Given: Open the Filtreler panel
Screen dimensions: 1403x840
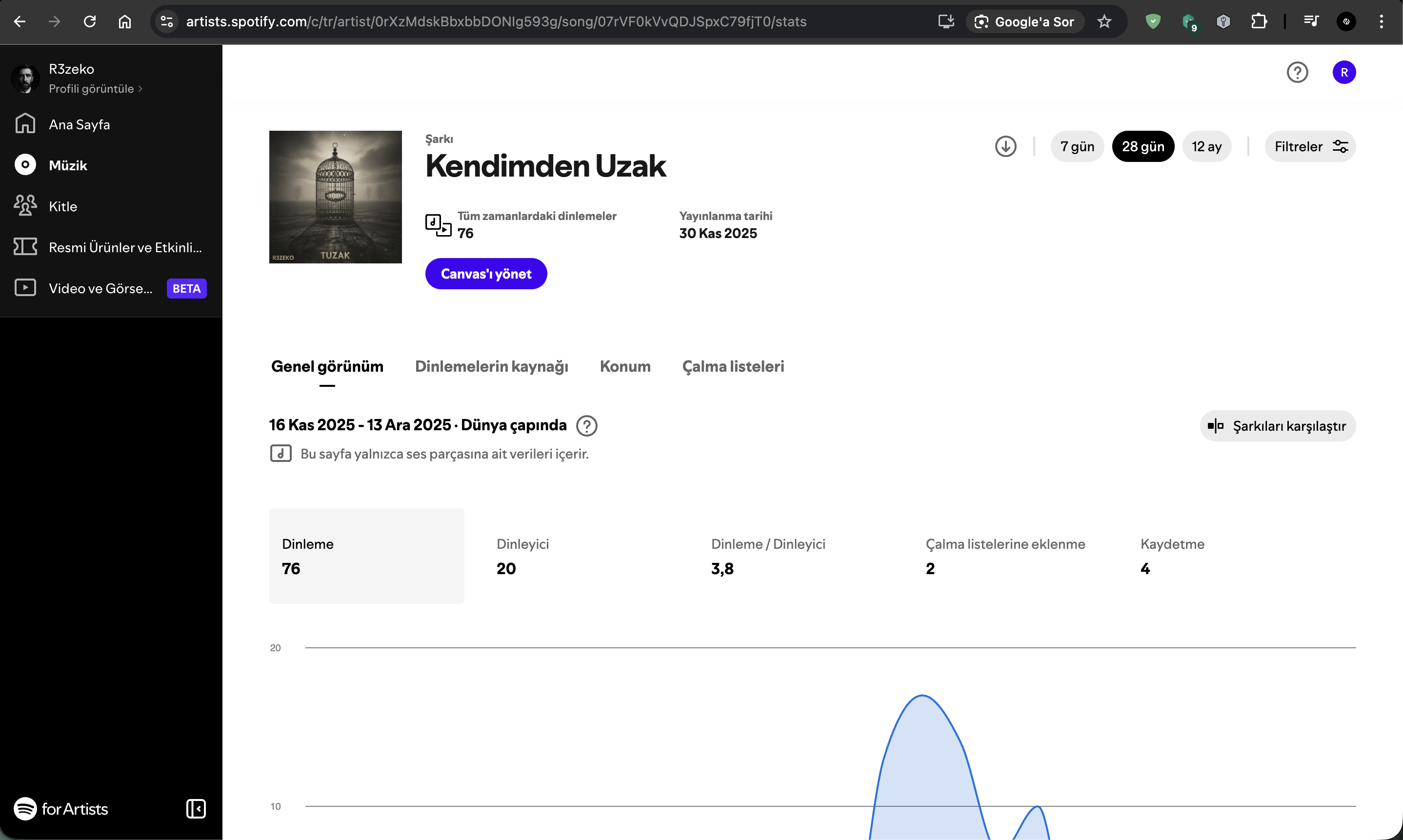Looking at the screenshot, I should [x=1310, y=146].
